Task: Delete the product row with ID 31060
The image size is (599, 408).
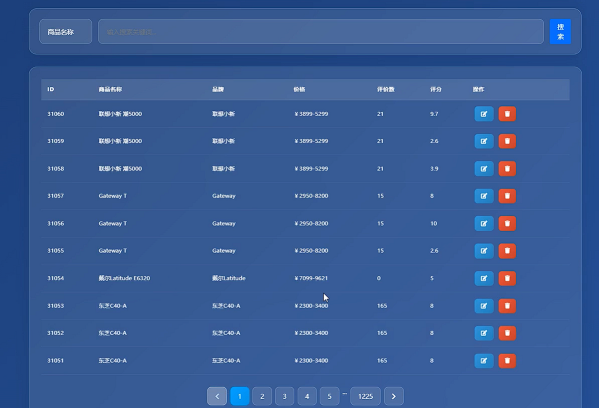Action: pos(507,114)
